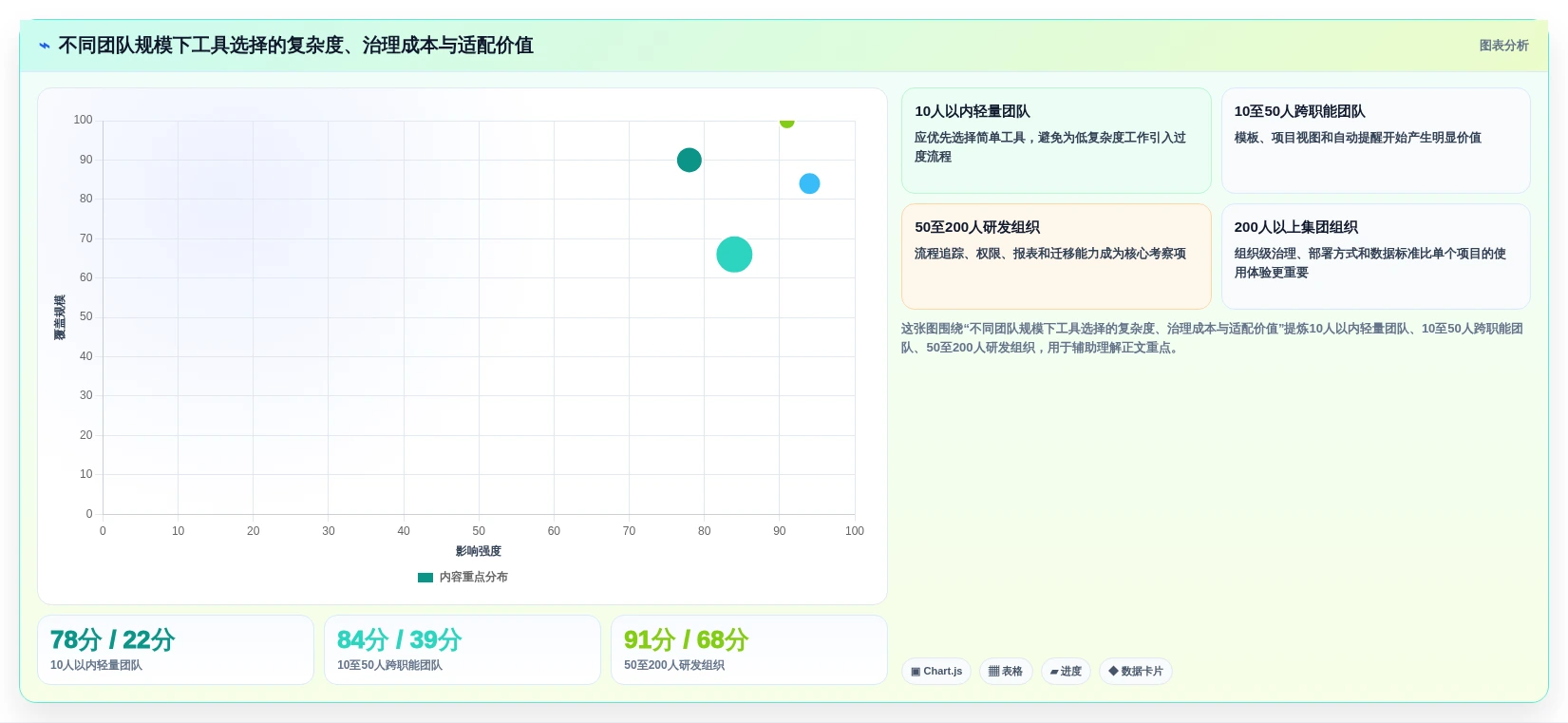Click the 模板、项目视图和自动提醒 description text
The width and height of the screenshot is (1568, 723).
pos(1358,138)
